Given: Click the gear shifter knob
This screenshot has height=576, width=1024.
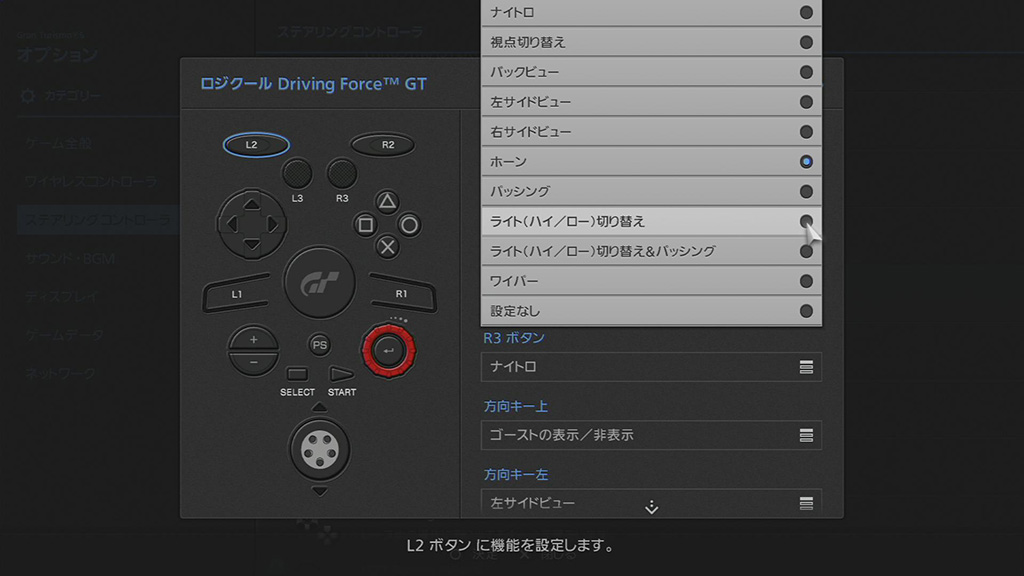Looking at the screenshot, I should click(319, 449).
